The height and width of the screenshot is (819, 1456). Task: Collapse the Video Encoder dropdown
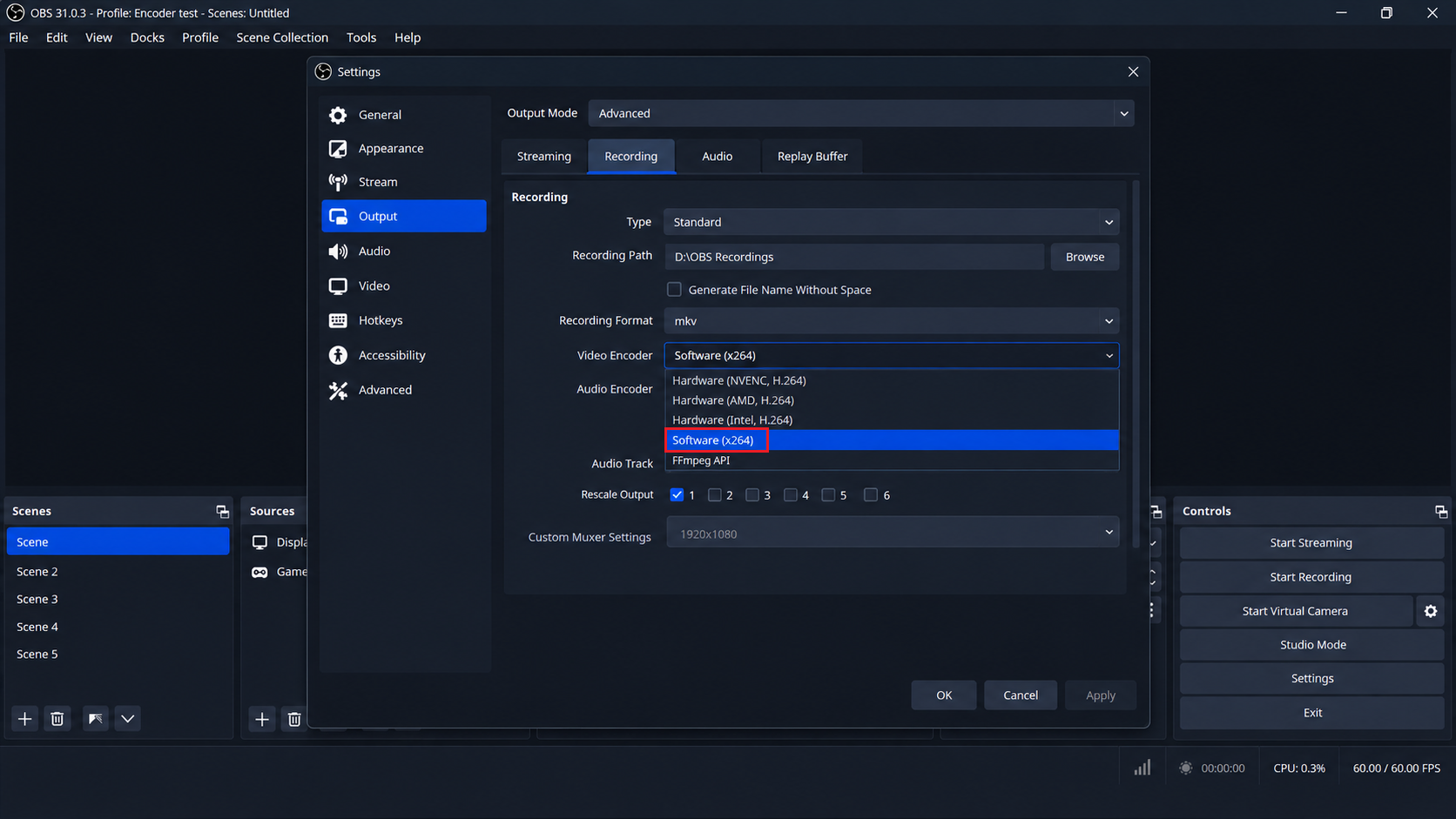(x=892, y=355)
